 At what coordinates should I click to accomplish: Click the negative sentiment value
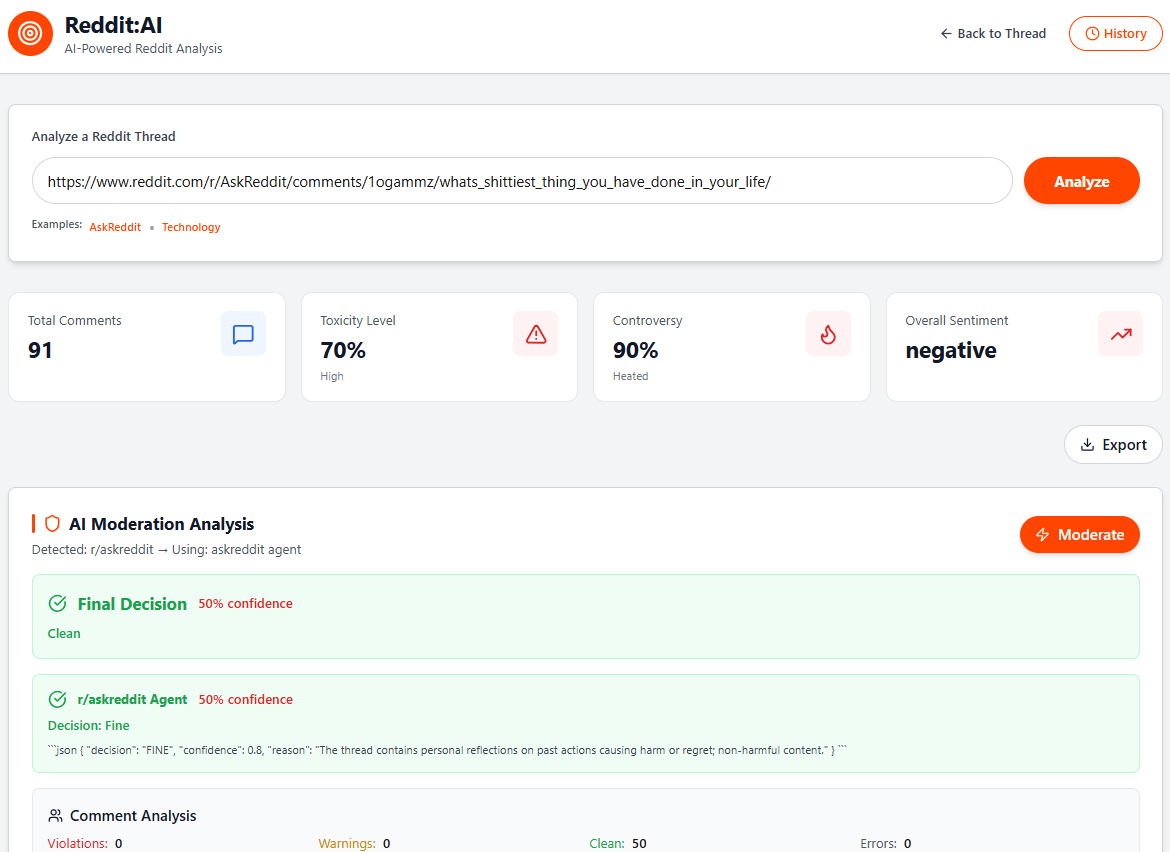(x=951, y=350)
